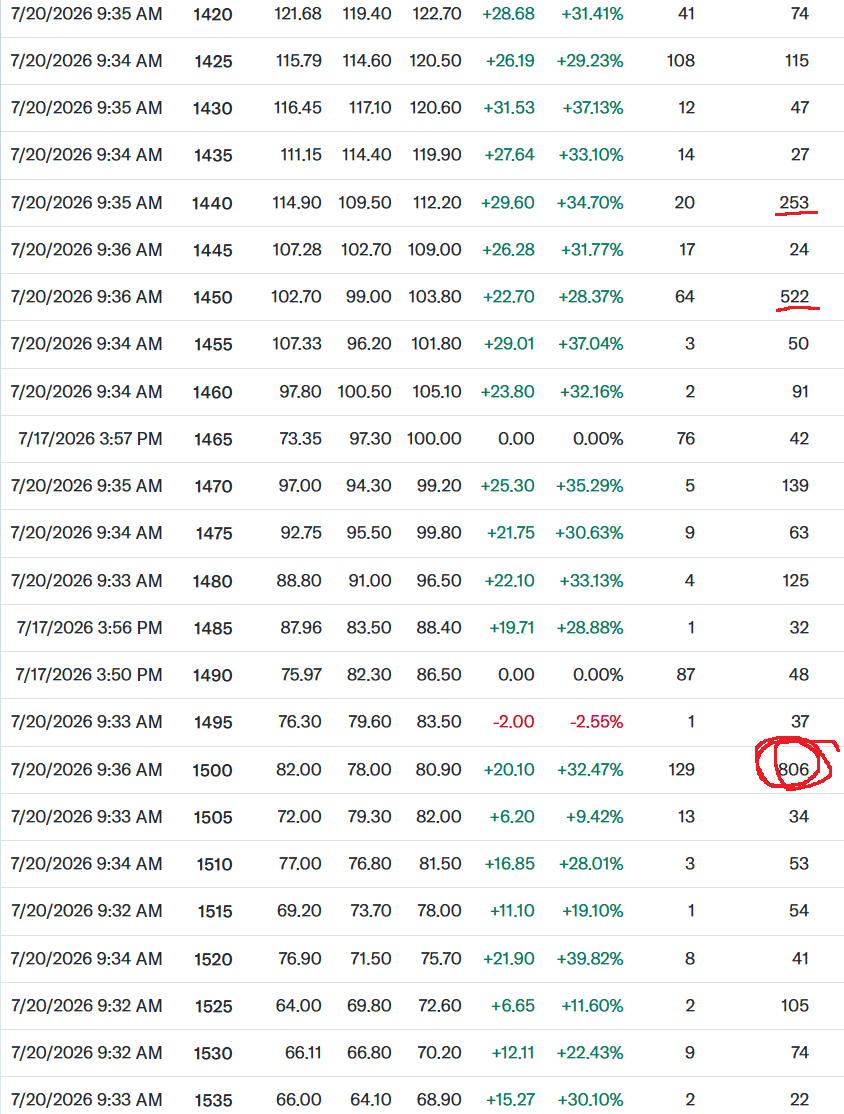The height and width of the screenshot is (1114, 844).
Task: Select the +39.82% percent change value
Action: coord(590,959)
